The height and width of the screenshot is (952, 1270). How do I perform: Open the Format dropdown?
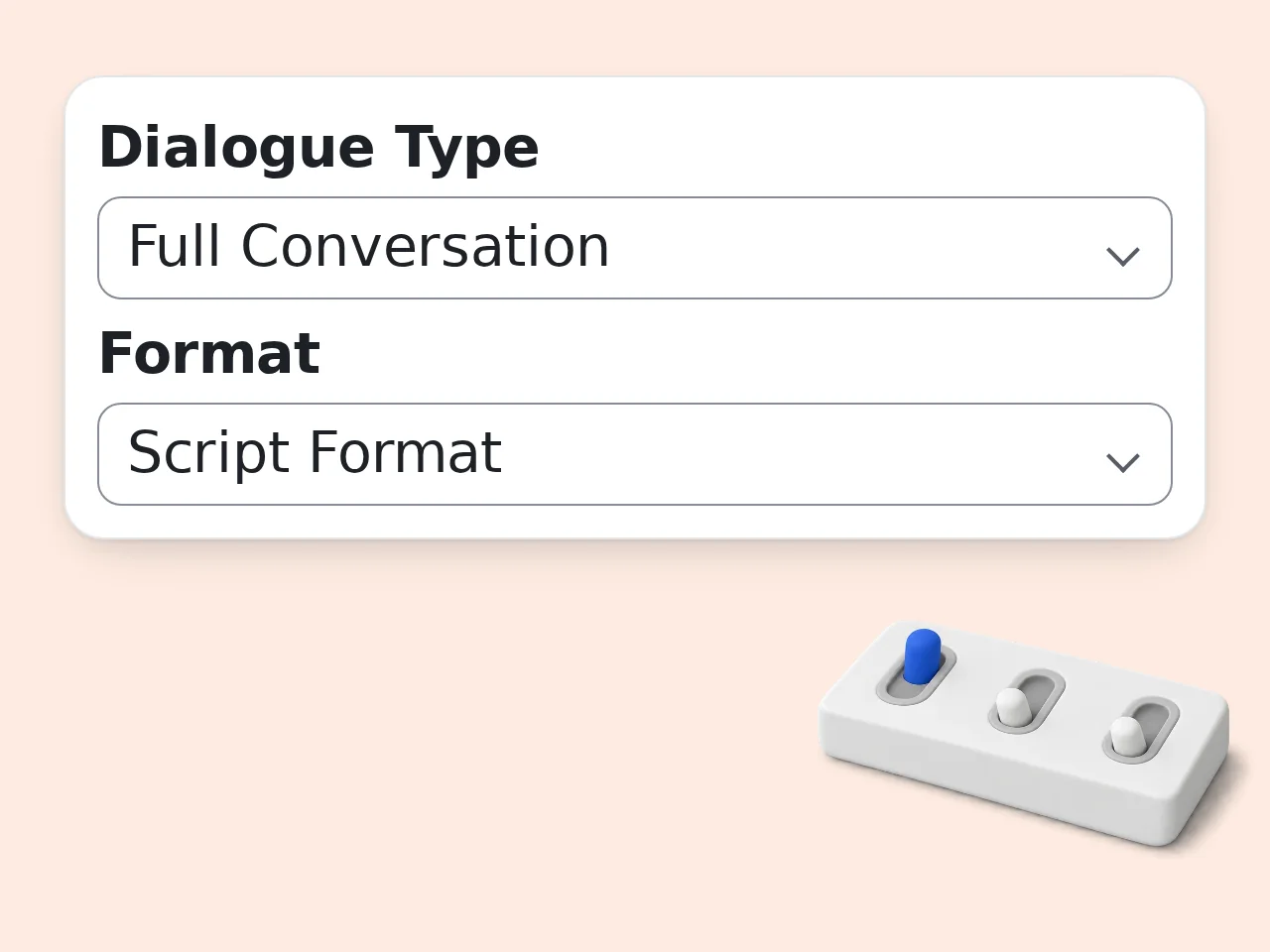[x=635, y=454]
